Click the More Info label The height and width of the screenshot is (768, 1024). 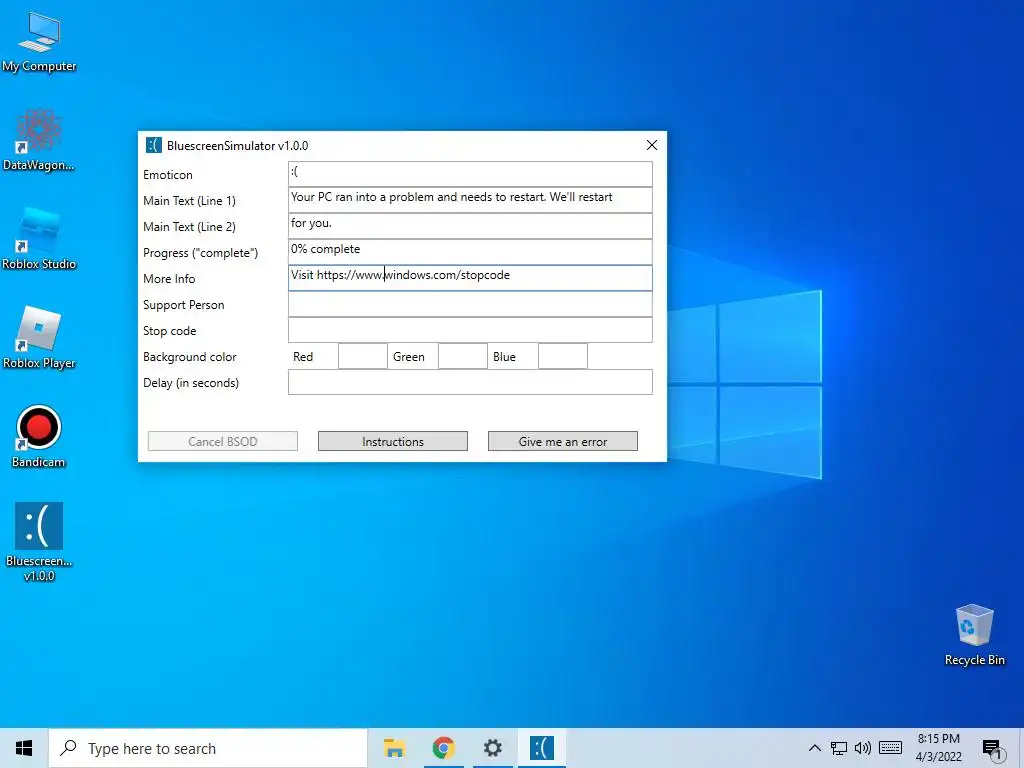(x=169, y=279)
